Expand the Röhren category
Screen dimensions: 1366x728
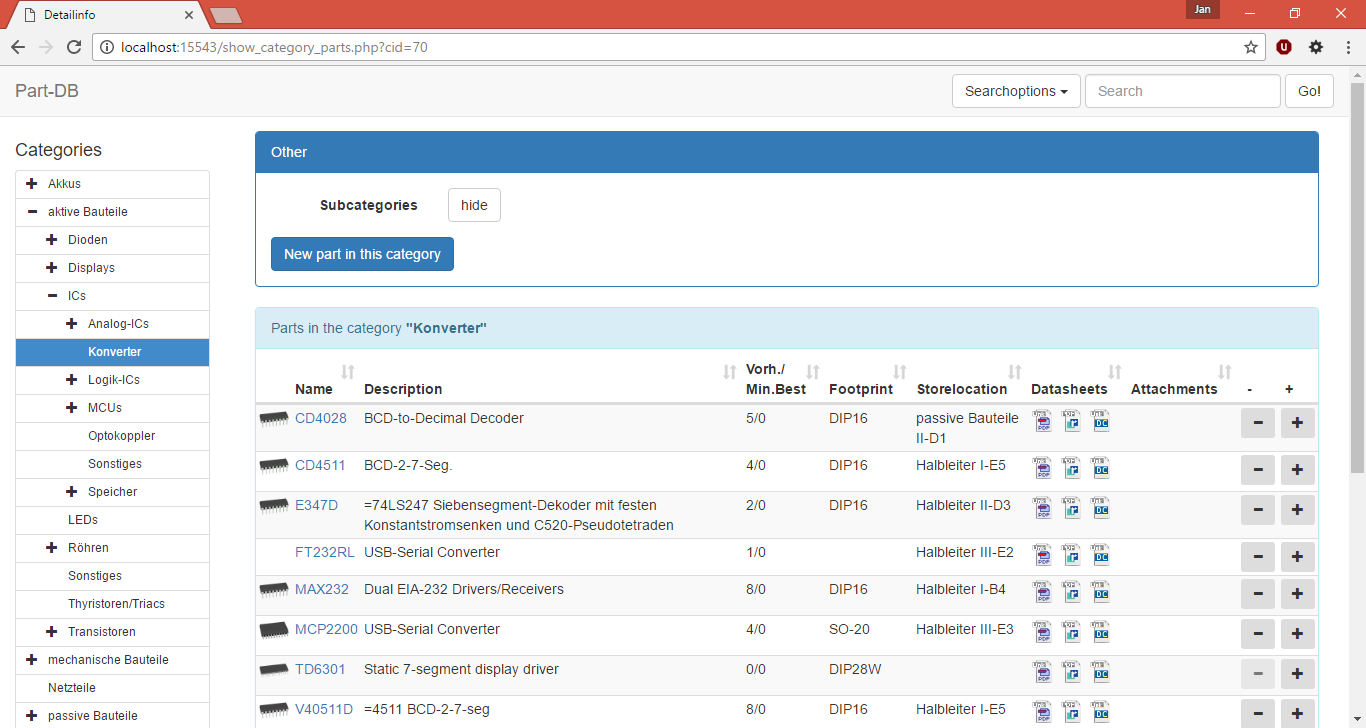coord(52,548)
